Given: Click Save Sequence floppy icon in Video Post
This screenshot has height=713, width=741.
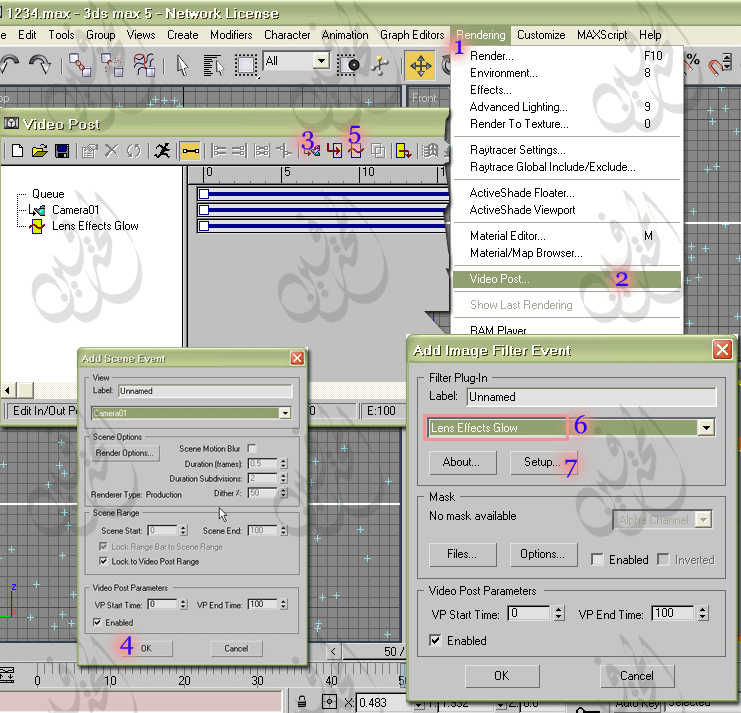Looking at the screenshot, I should [62, 151].
